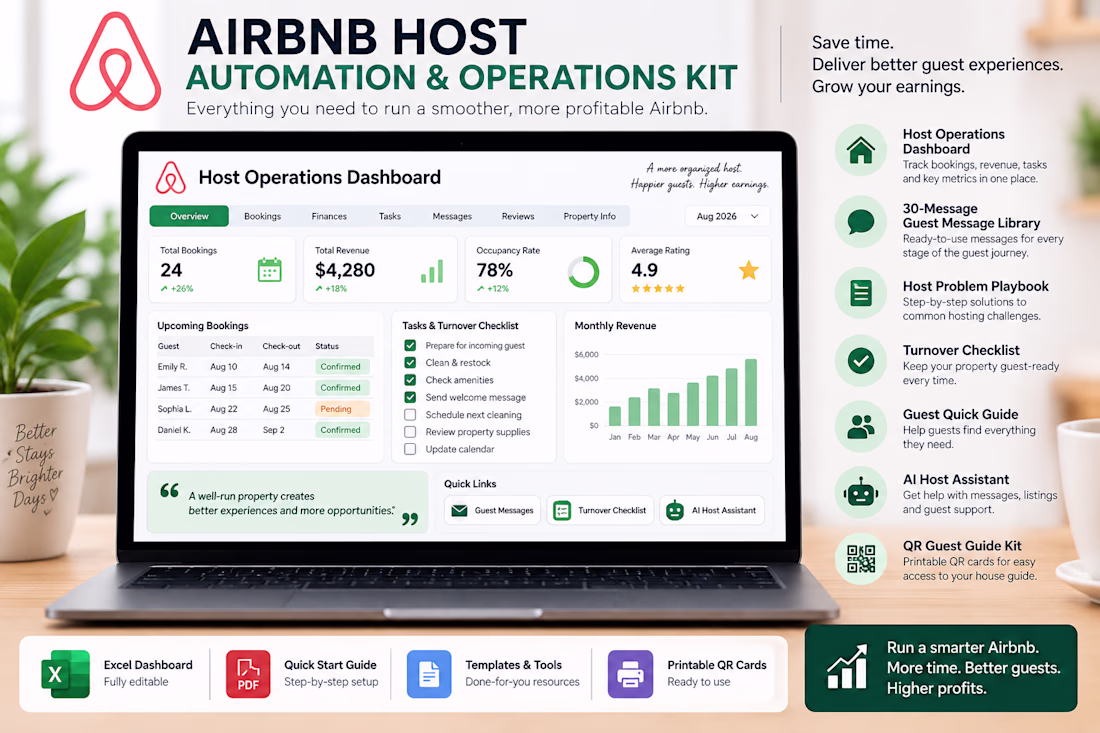Click the growth chart icon in green banner

click(847, 666)
